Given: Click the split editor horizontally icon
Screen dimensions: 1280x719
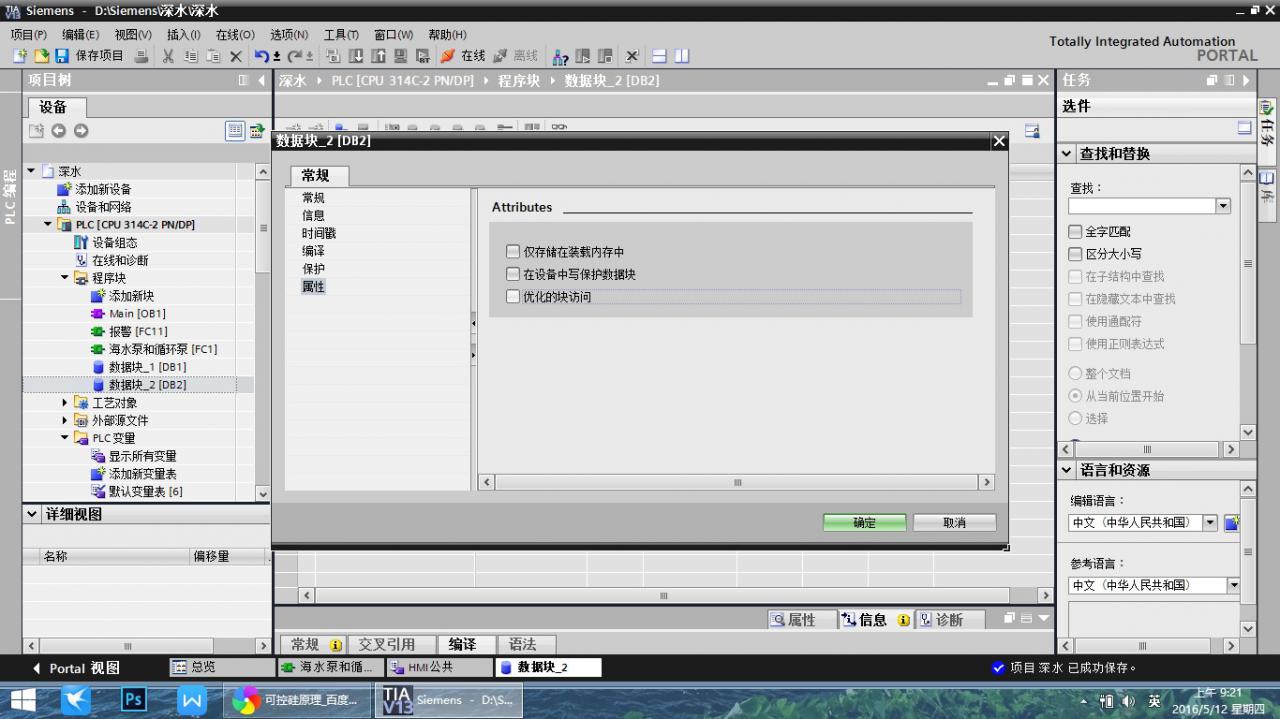Looking at the screenshot, I should point(659,56).
